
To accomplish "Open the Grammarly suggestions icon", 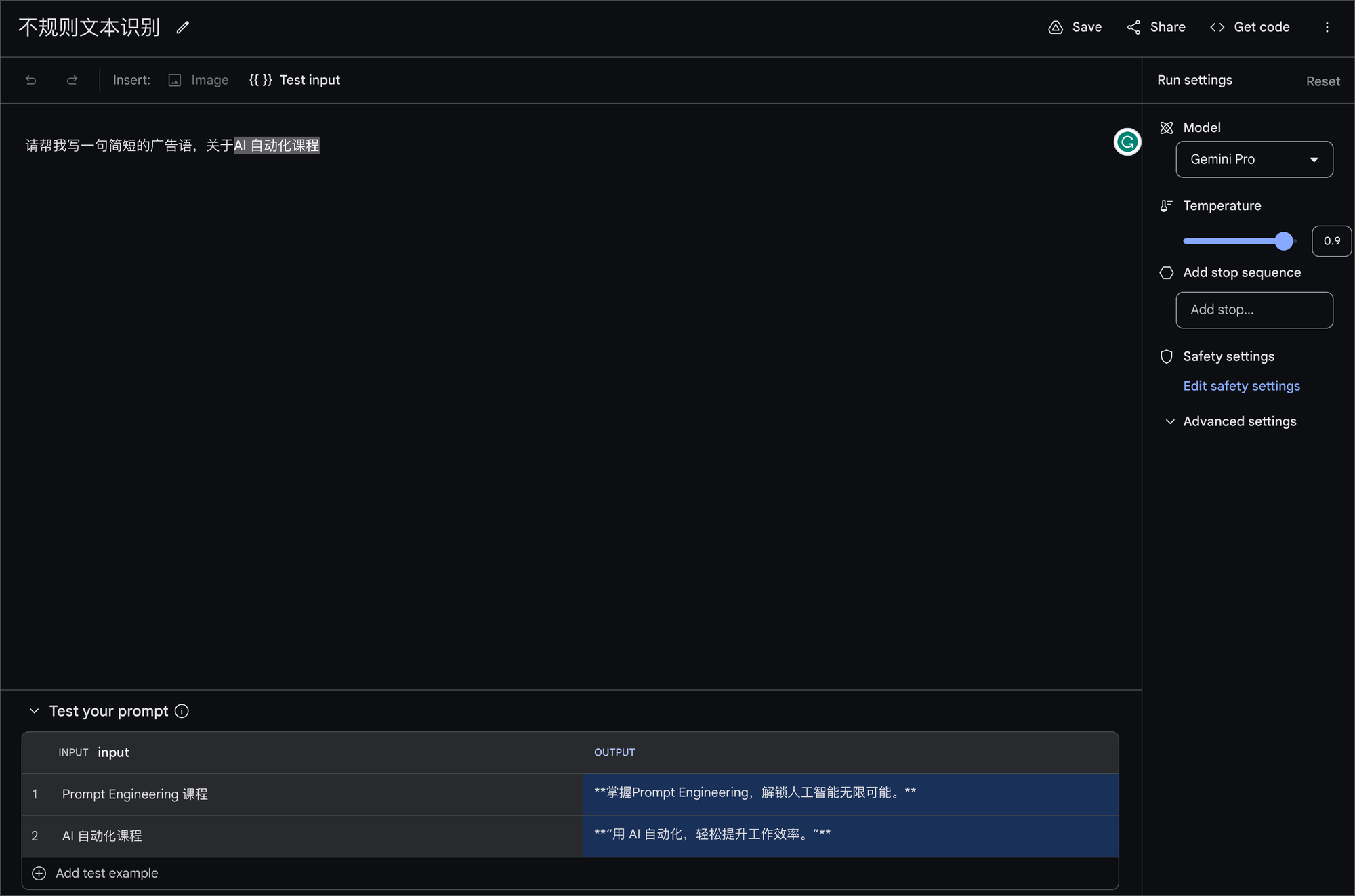I will click(1127, 142).
